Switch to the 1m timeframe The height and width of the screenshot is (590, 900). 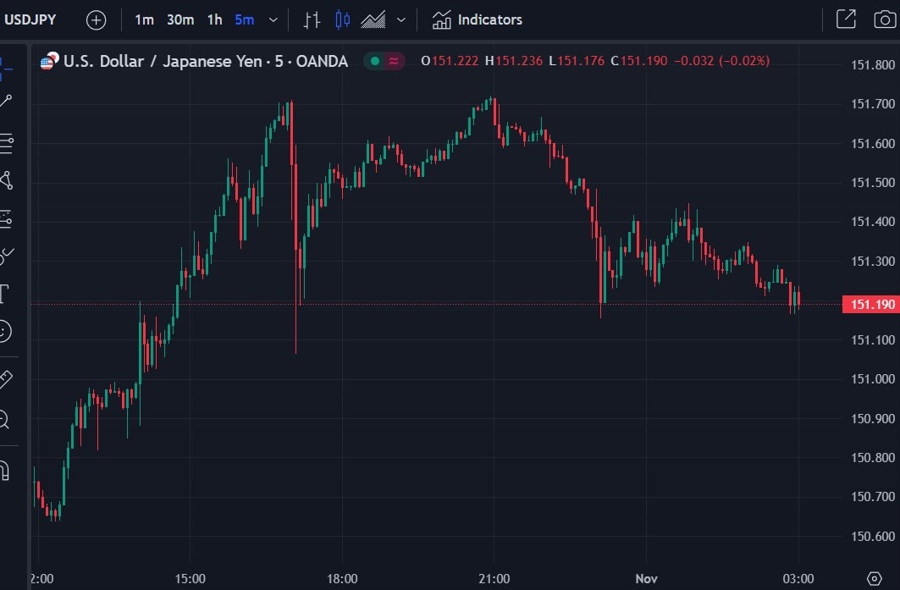(x=144, y=20)
